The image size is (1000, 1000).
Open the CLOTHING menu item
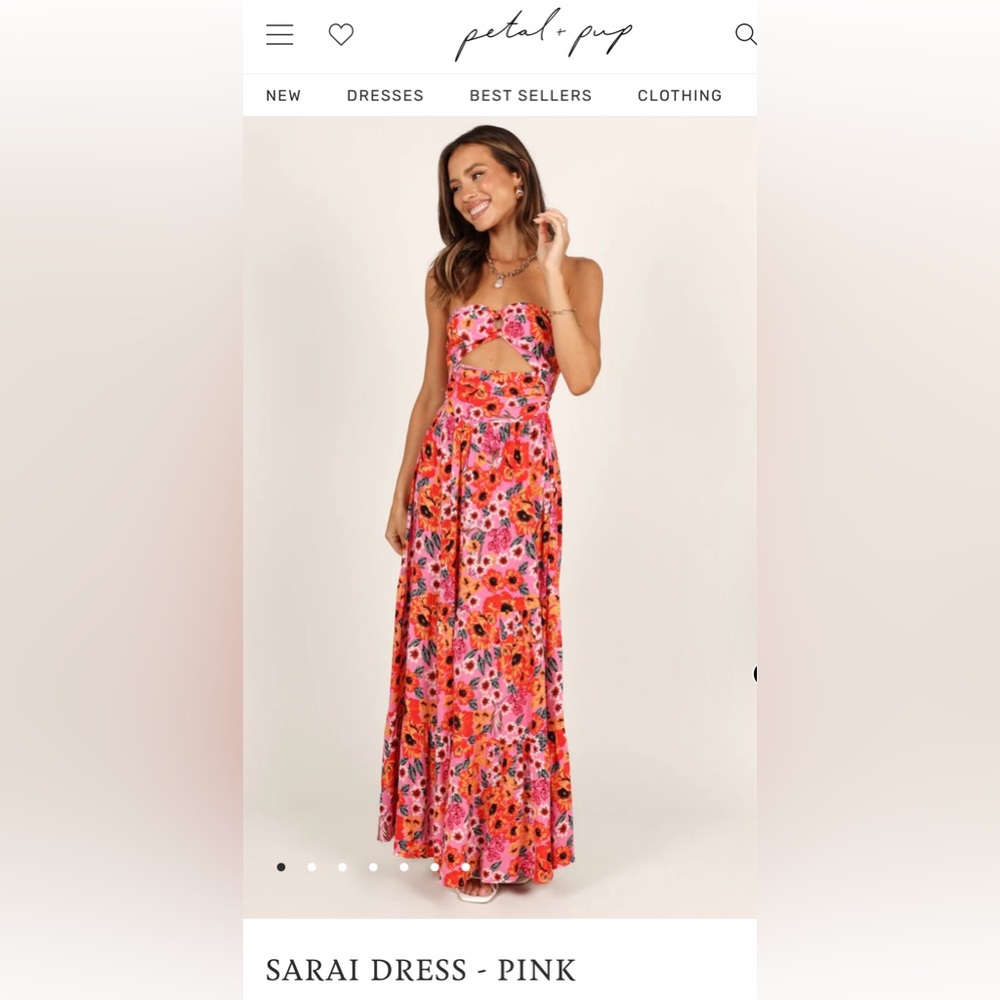(679, 95)
